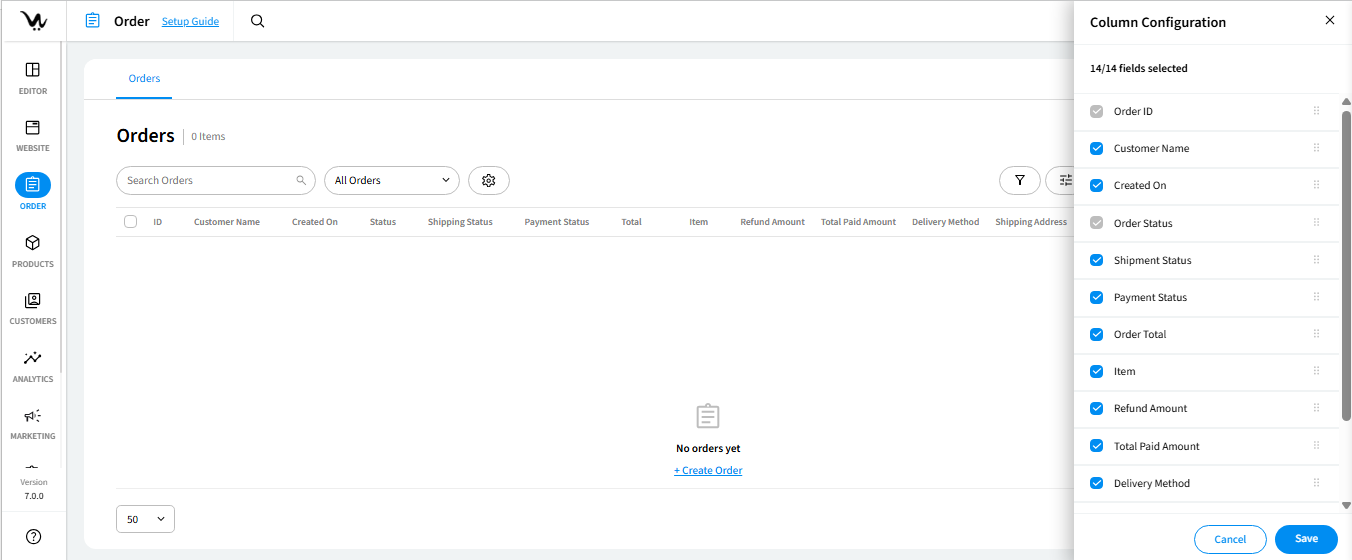Click into the Search Orders field
Screen dimensions: 1352x560
208,180
